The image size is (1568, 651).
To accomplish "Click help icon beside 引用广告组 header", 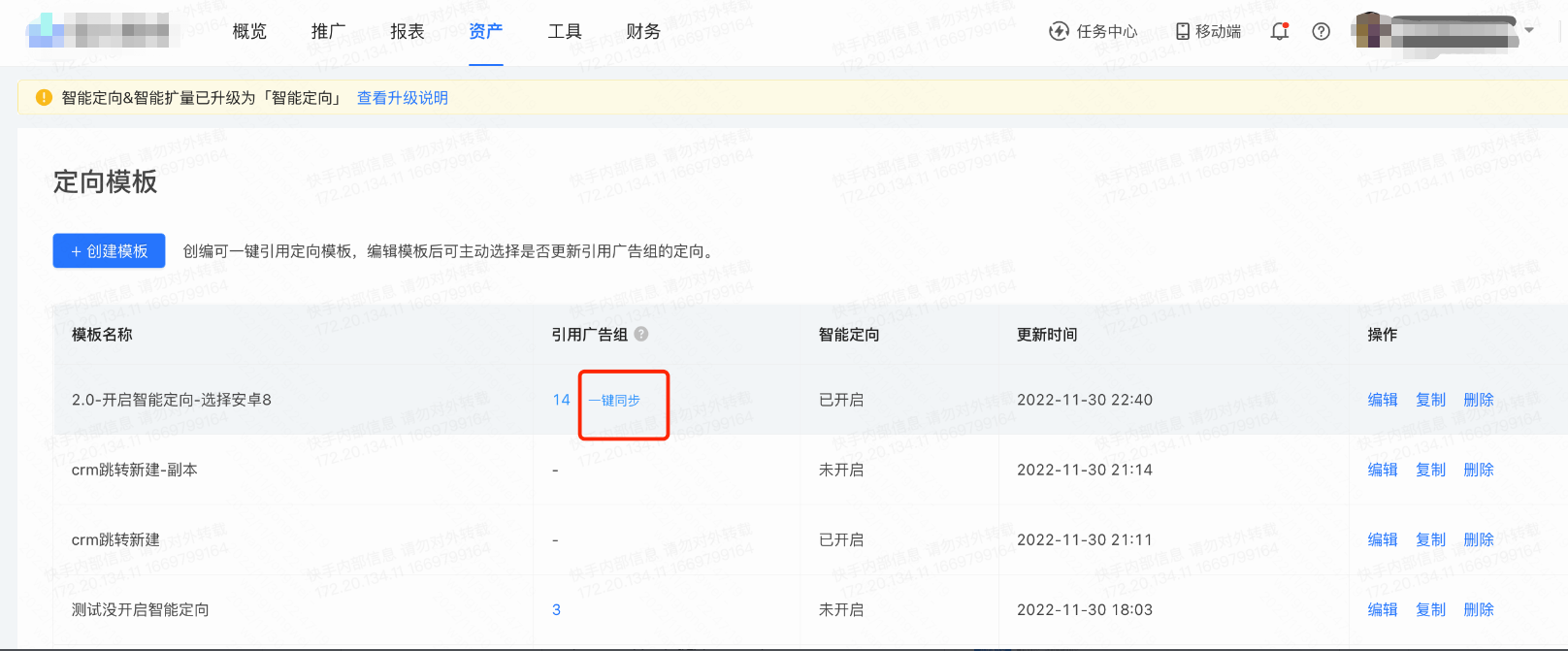I will point(641,334).
